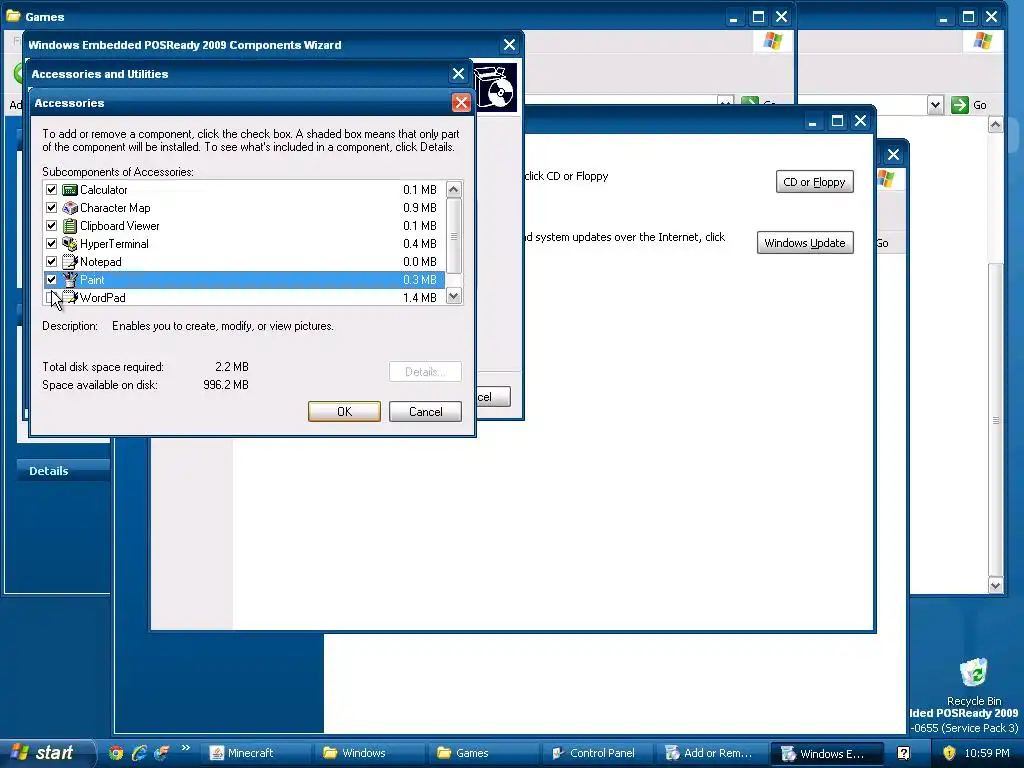Click the Character Map icon

coord(70,208)
